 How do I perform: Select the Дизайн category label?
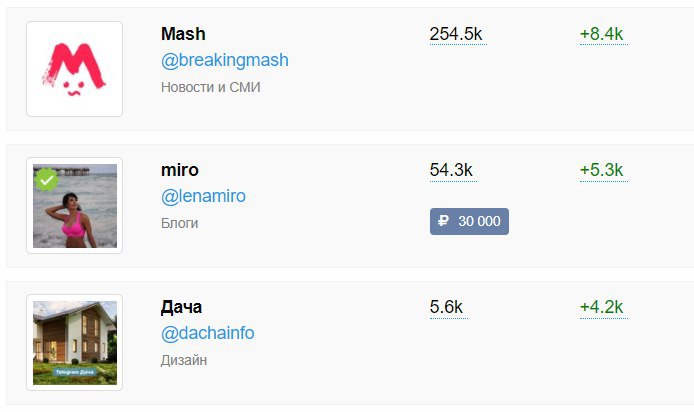pos(184,360)
